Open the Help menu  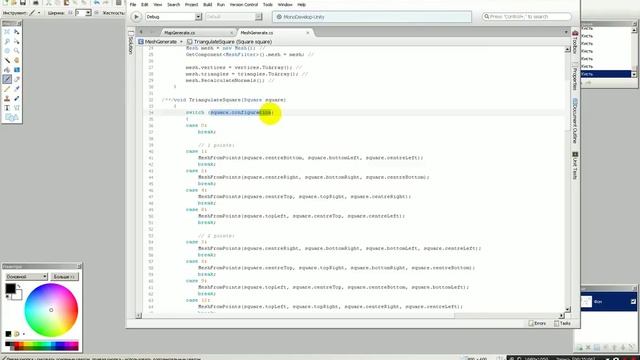pyautogui.click(x=302, y=4)
